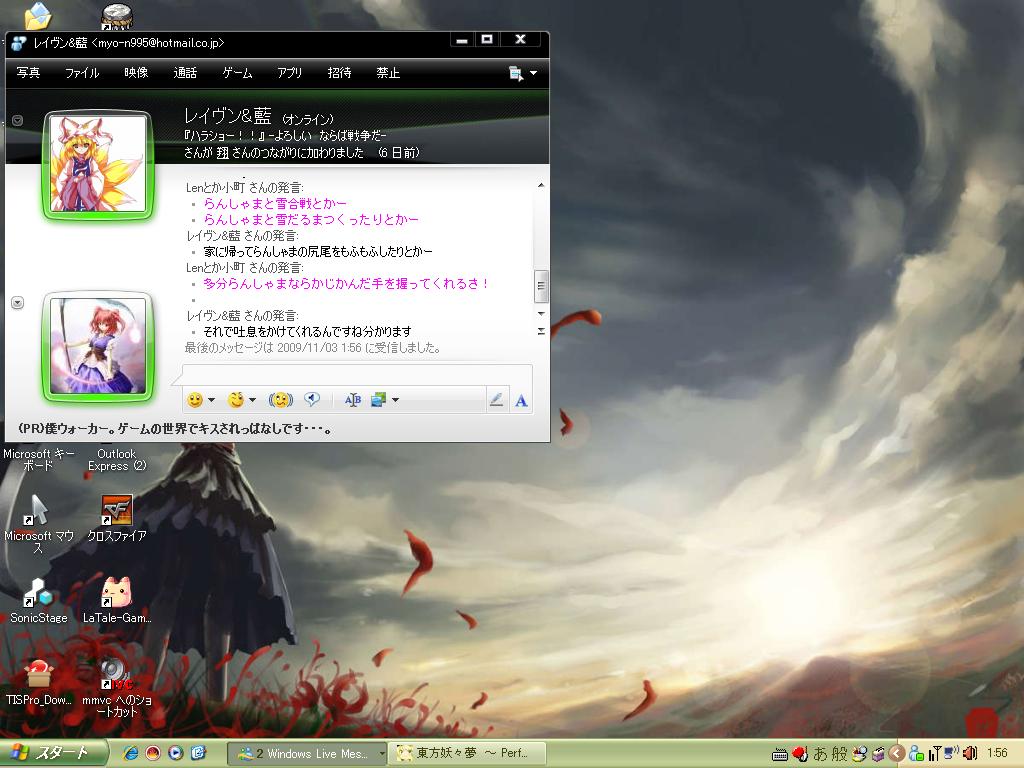Open the アプリ menu
The width and height of the screenshot is (1024, 768).
point(289,73)
